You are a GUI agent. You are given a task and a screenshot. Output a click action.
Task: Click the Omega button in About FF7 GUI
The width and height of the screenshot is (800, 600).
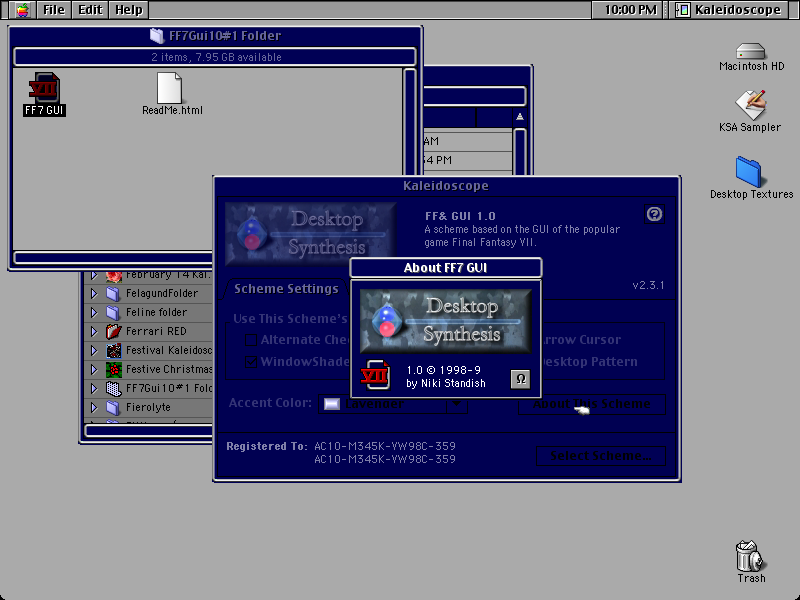(x=520, y=379)
